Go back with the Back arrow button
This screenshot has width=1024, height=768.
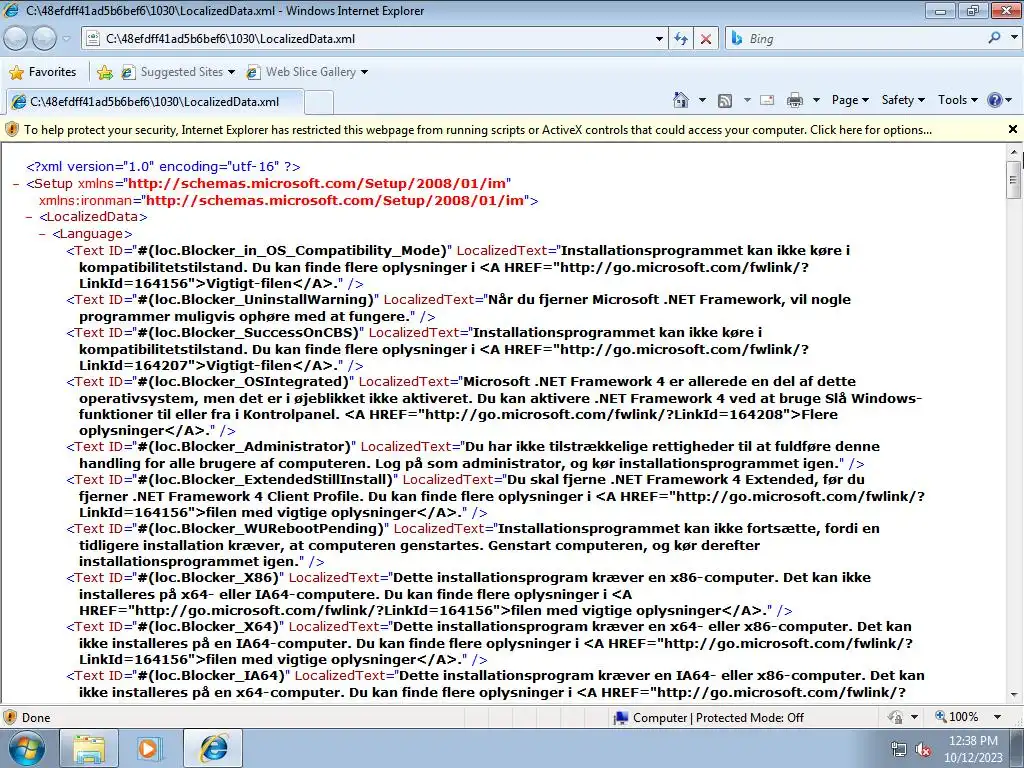point(16,39)
